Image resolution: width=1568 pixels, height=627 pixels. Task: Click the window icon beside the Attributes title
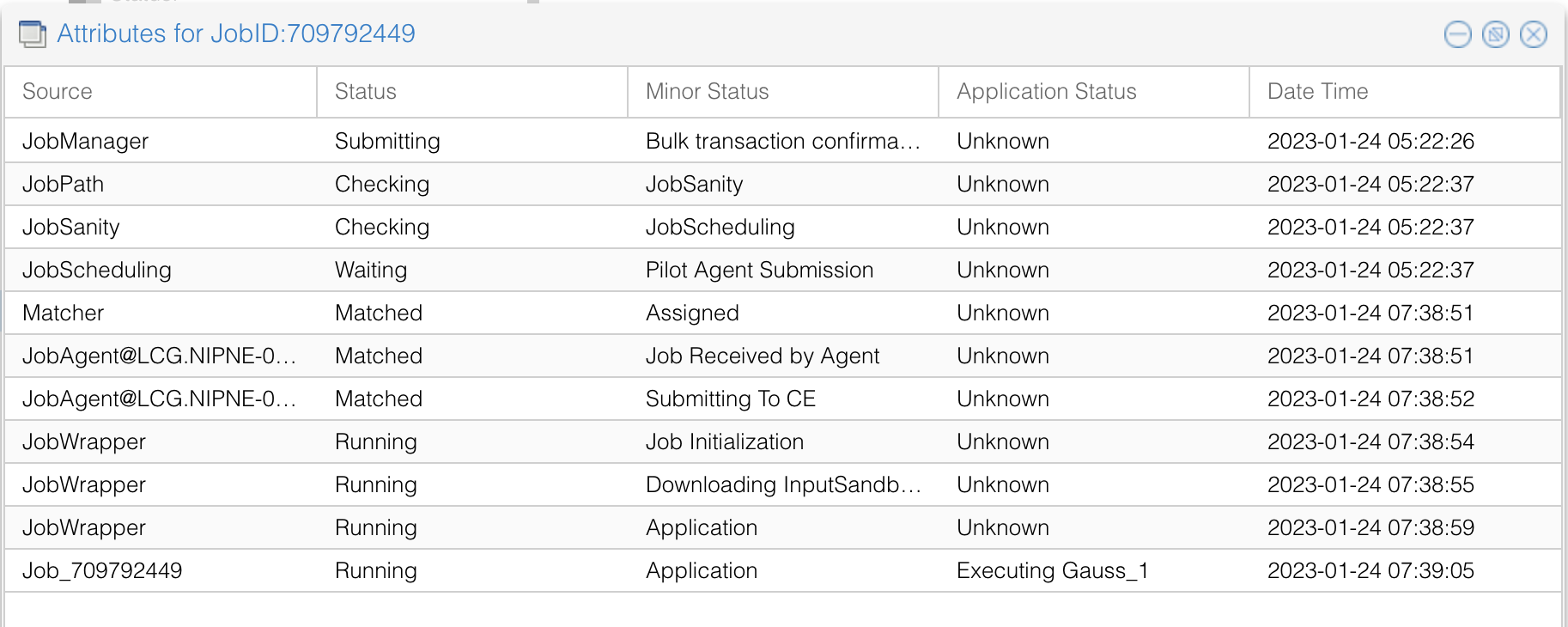click(x=32, y=33)
